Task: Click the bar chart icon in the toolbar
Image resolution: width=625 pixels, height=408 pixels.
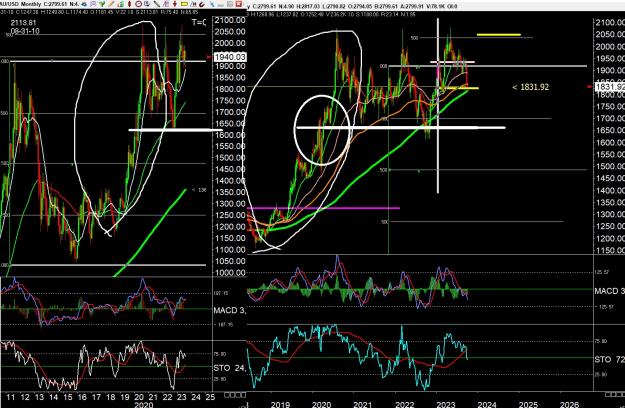Action: 121,4
